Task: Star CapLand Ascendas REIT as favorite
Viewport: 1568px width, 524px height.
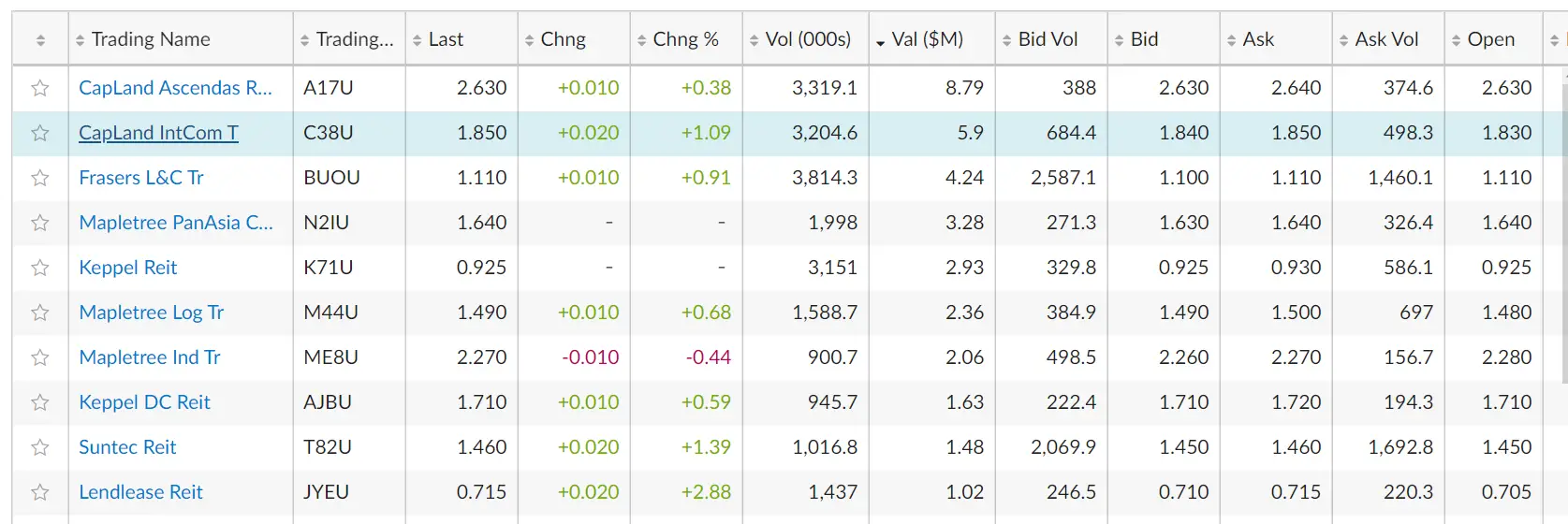Action: [x=39, y=88]
